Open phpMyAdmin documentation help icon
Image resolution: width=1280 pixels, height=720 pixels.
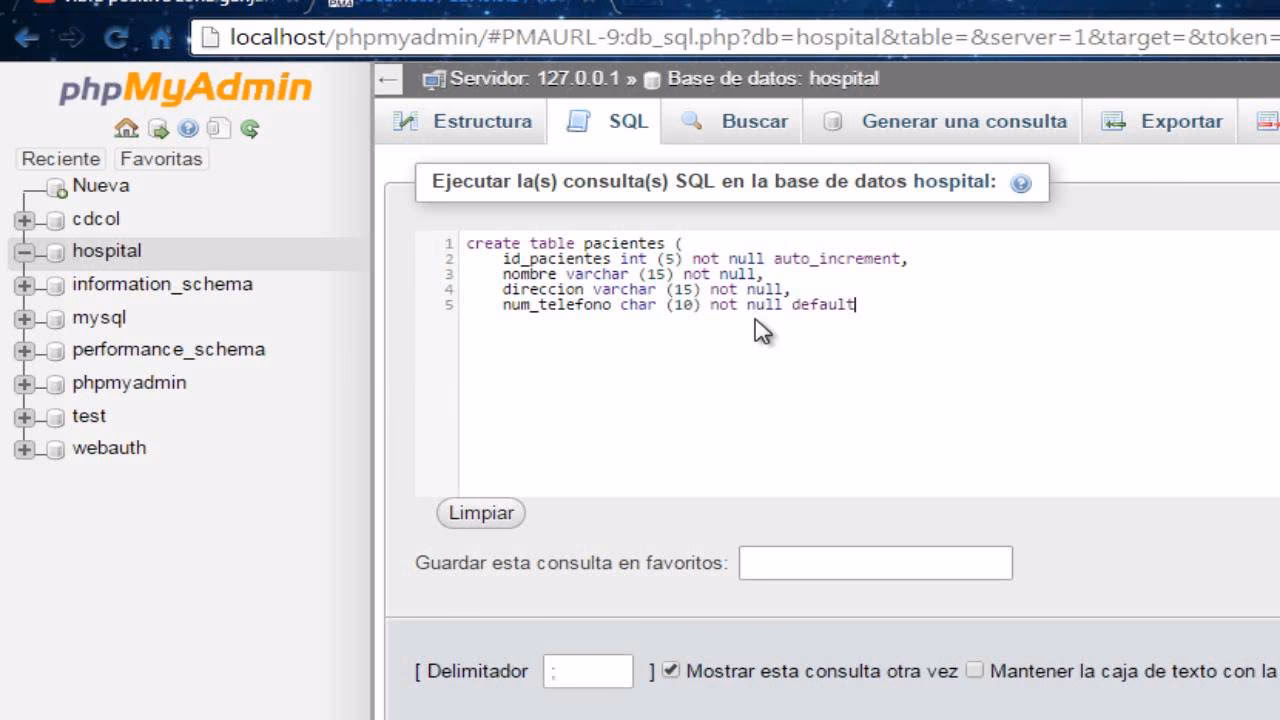pos(188,128)
